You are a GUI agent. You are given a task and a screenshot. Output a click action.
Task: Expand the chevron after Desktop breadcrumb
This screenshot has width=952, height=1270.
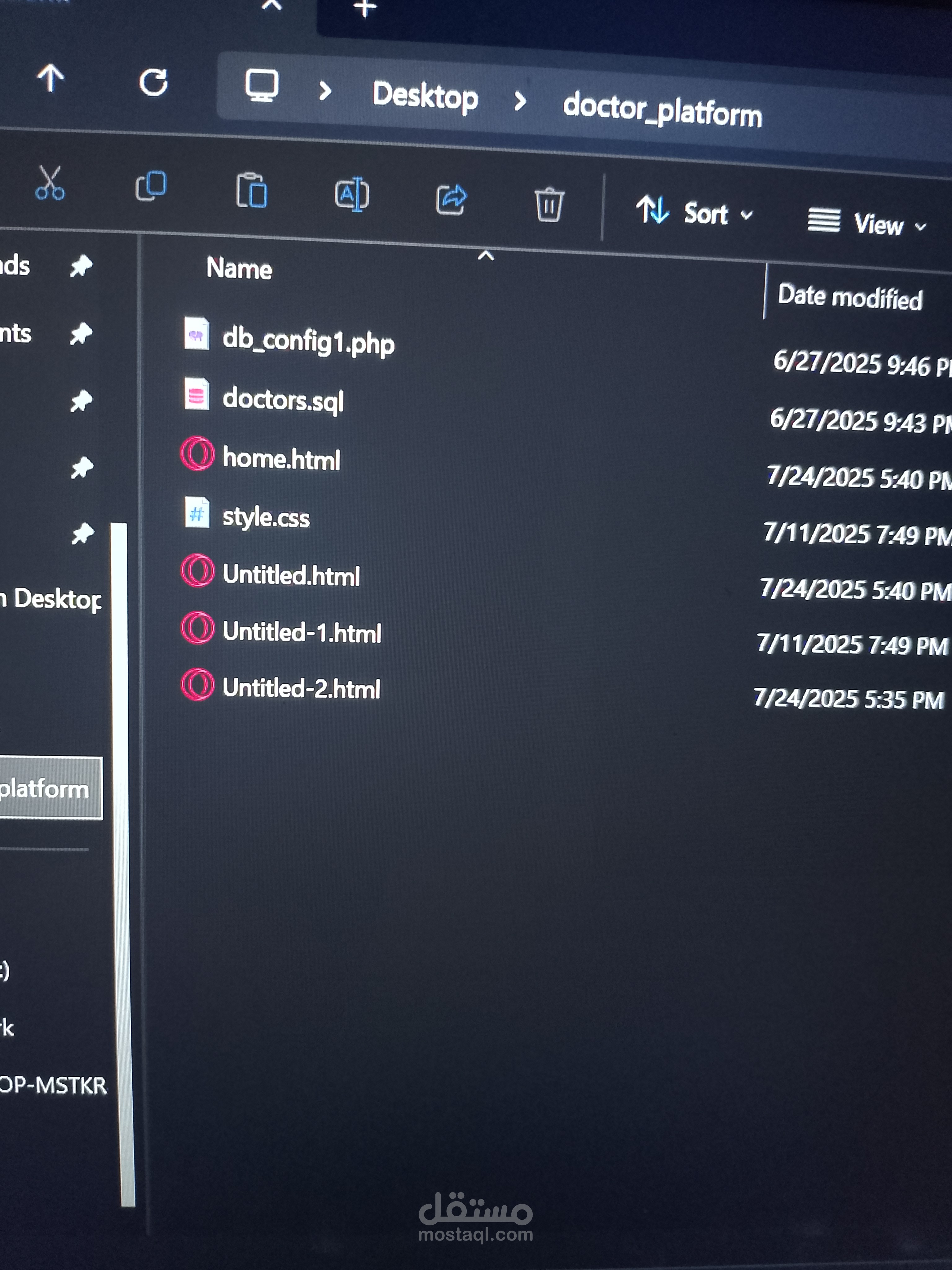(x=520, y=101)
